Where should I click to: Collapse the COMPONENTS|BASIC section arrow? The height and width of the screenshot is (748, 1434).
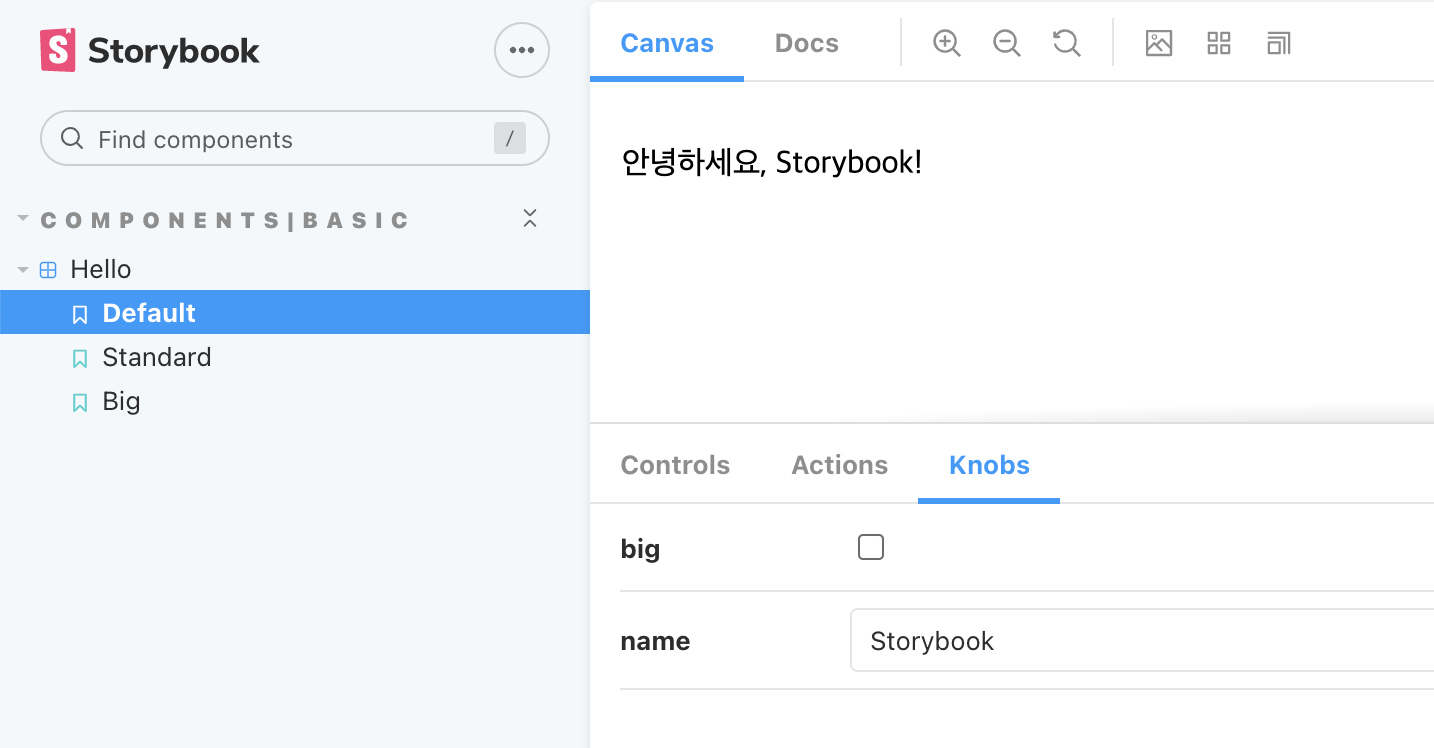tap(23, 217)
